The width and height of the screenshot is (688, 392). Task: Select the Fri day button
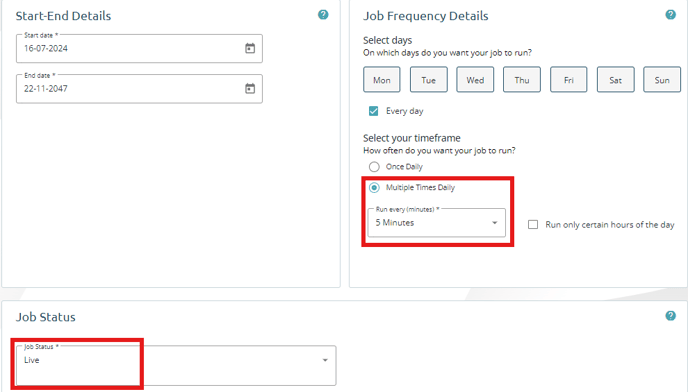pyautogui.click(x=569, y=80)
